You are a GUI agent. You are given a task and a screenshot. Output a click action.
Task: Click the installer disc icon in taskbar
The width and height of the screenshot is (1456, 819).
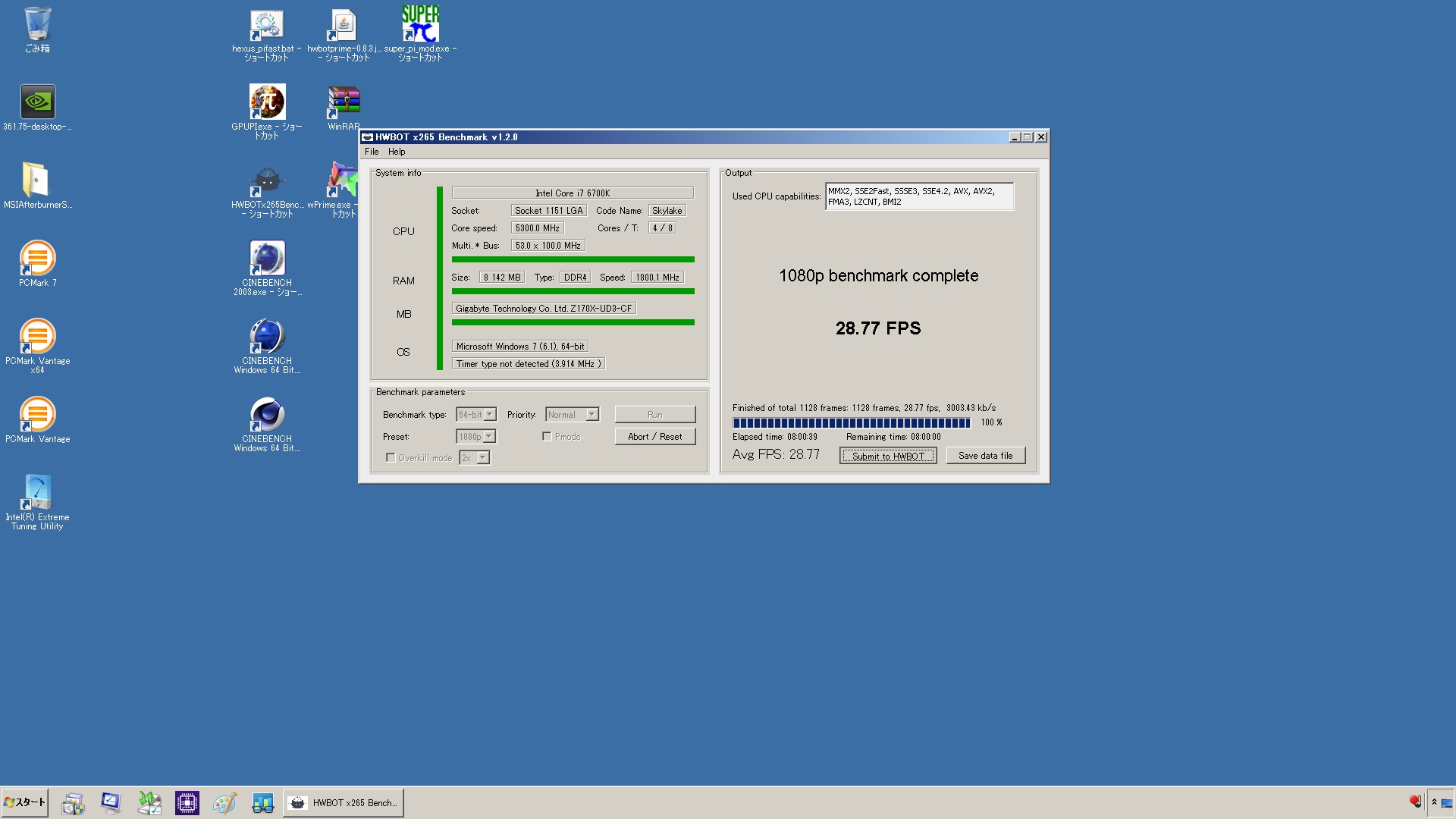74,803
